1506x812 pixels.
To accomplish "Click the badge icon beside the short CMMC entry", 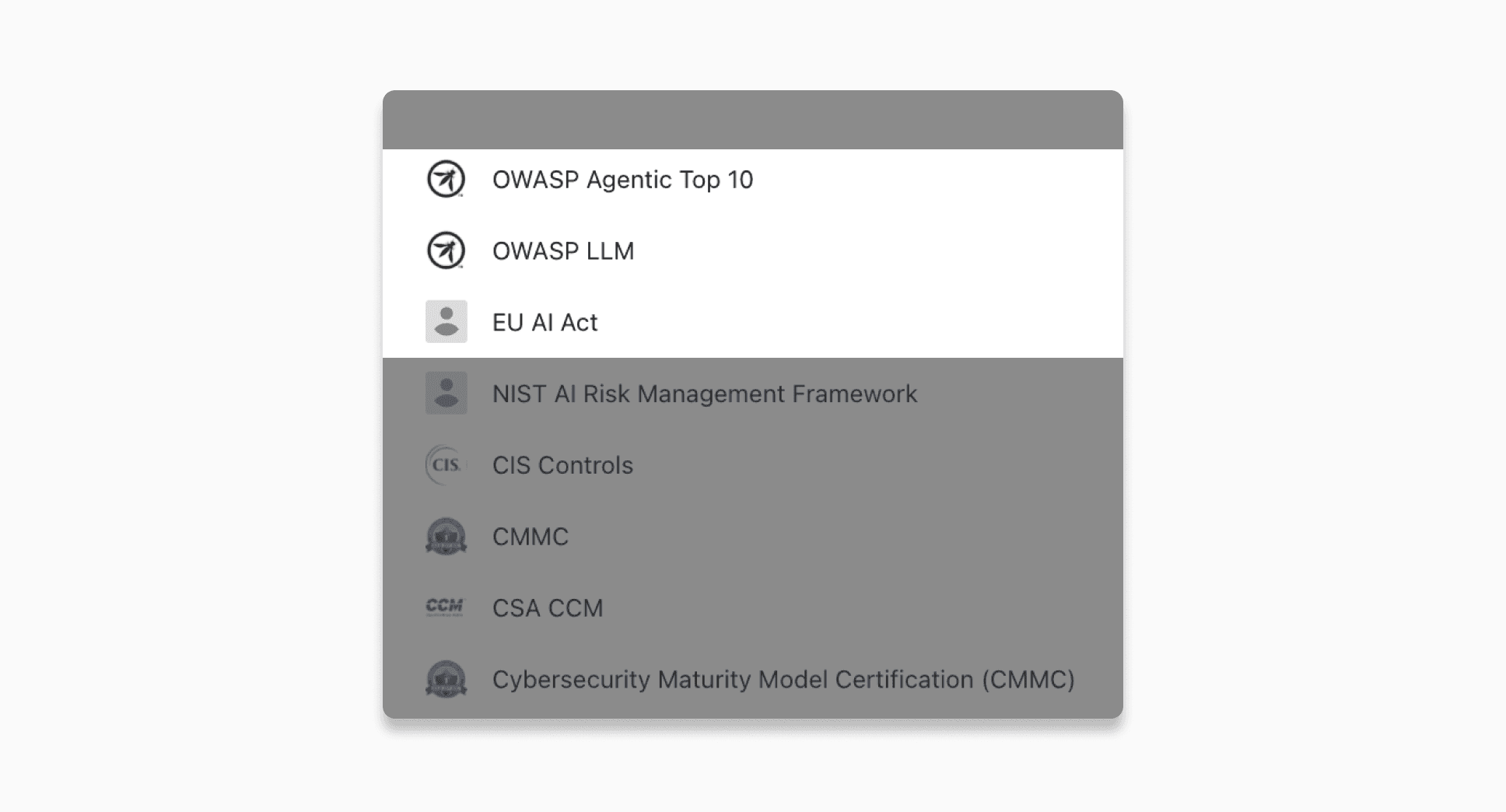I will point(446,537).
